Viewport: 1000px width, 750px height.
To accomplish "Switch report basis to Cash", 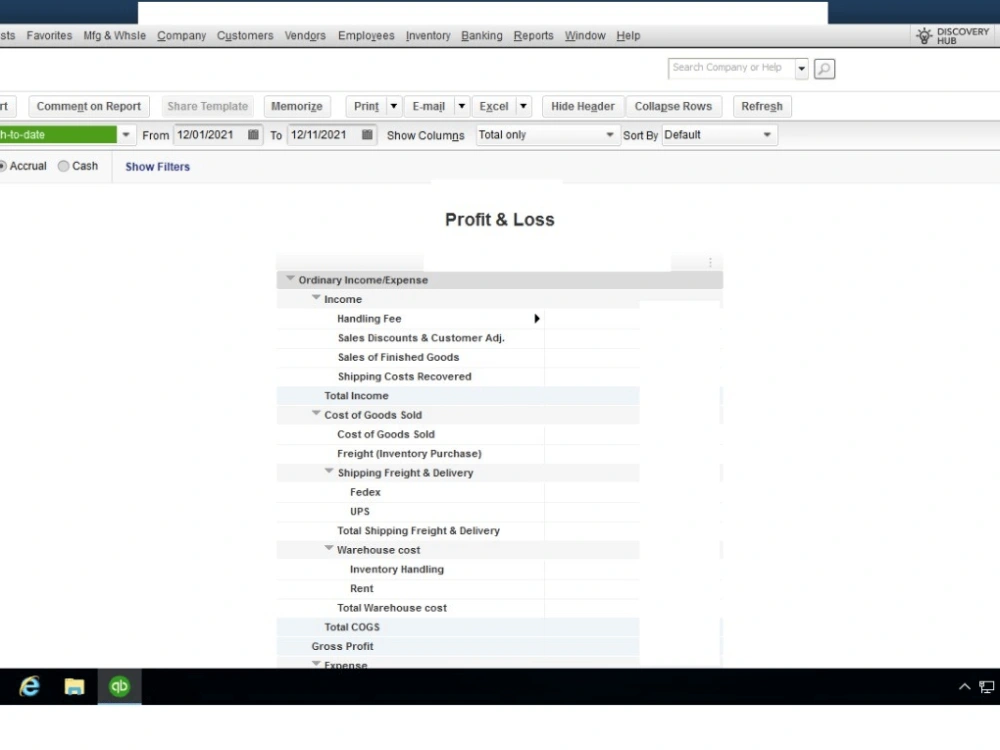I will coord(63,166).
